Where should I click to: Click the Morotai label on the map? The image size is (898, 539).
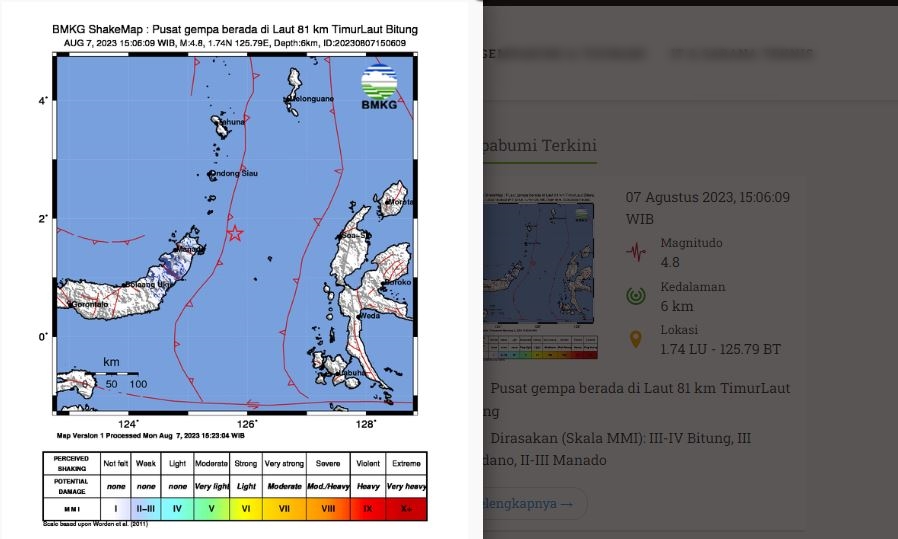click(x=400, y=202)
